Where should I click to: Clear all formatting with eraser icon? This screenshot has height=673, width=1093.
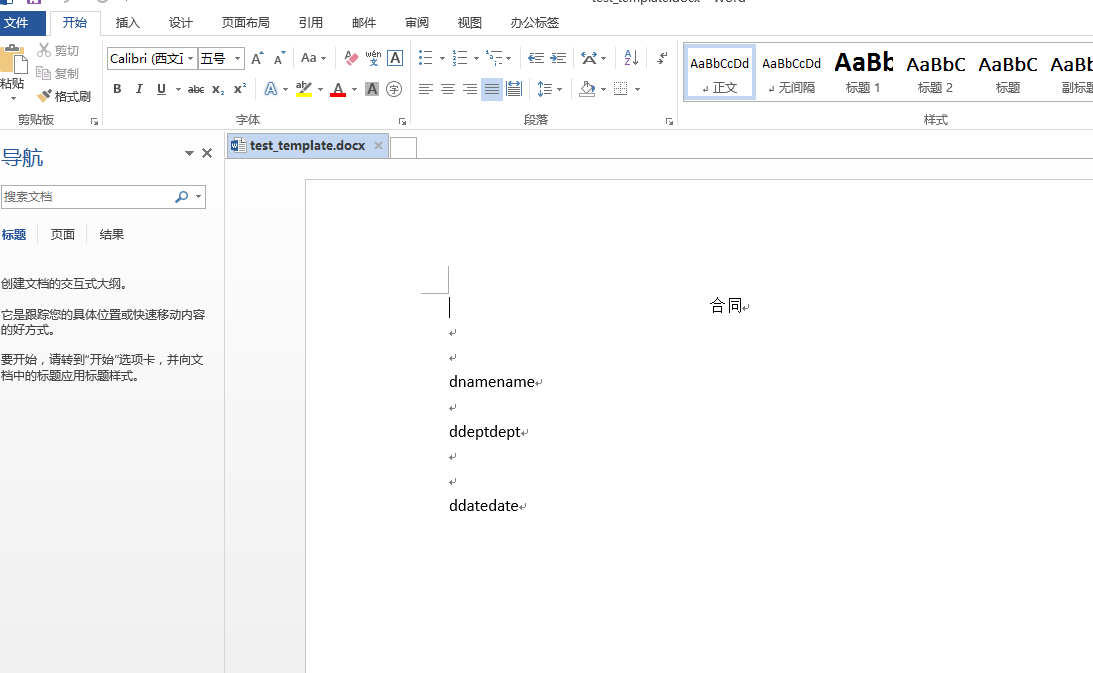(351, 58)
